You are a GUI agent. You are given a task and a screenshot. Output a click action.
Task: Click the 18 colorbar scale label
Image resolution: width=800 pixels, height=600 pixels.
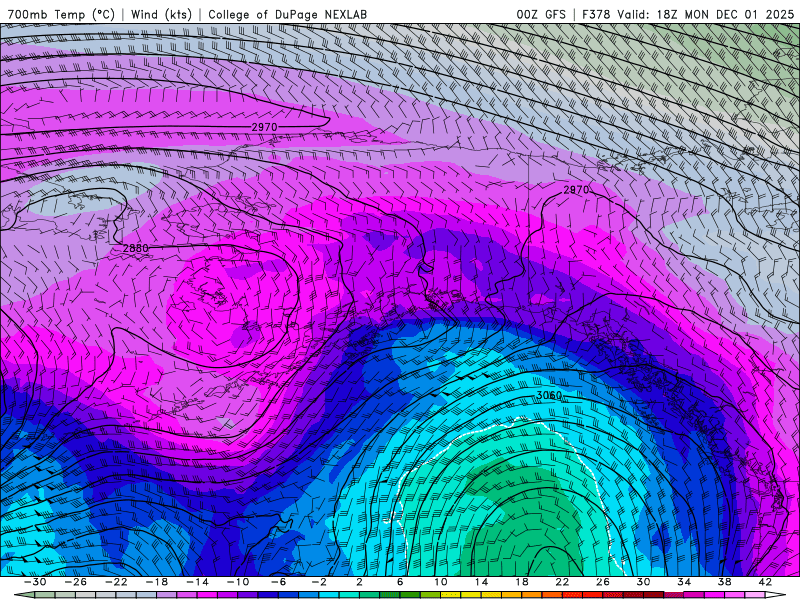click(521, 582)
